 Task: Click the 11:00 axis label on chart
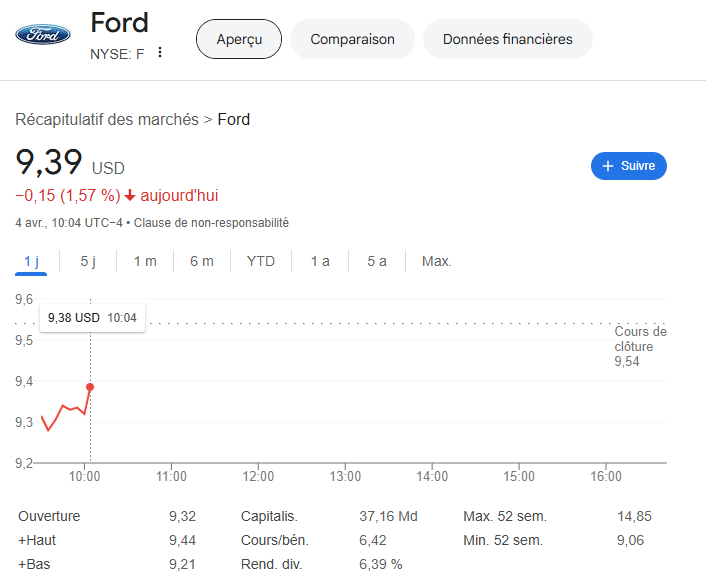171,476
